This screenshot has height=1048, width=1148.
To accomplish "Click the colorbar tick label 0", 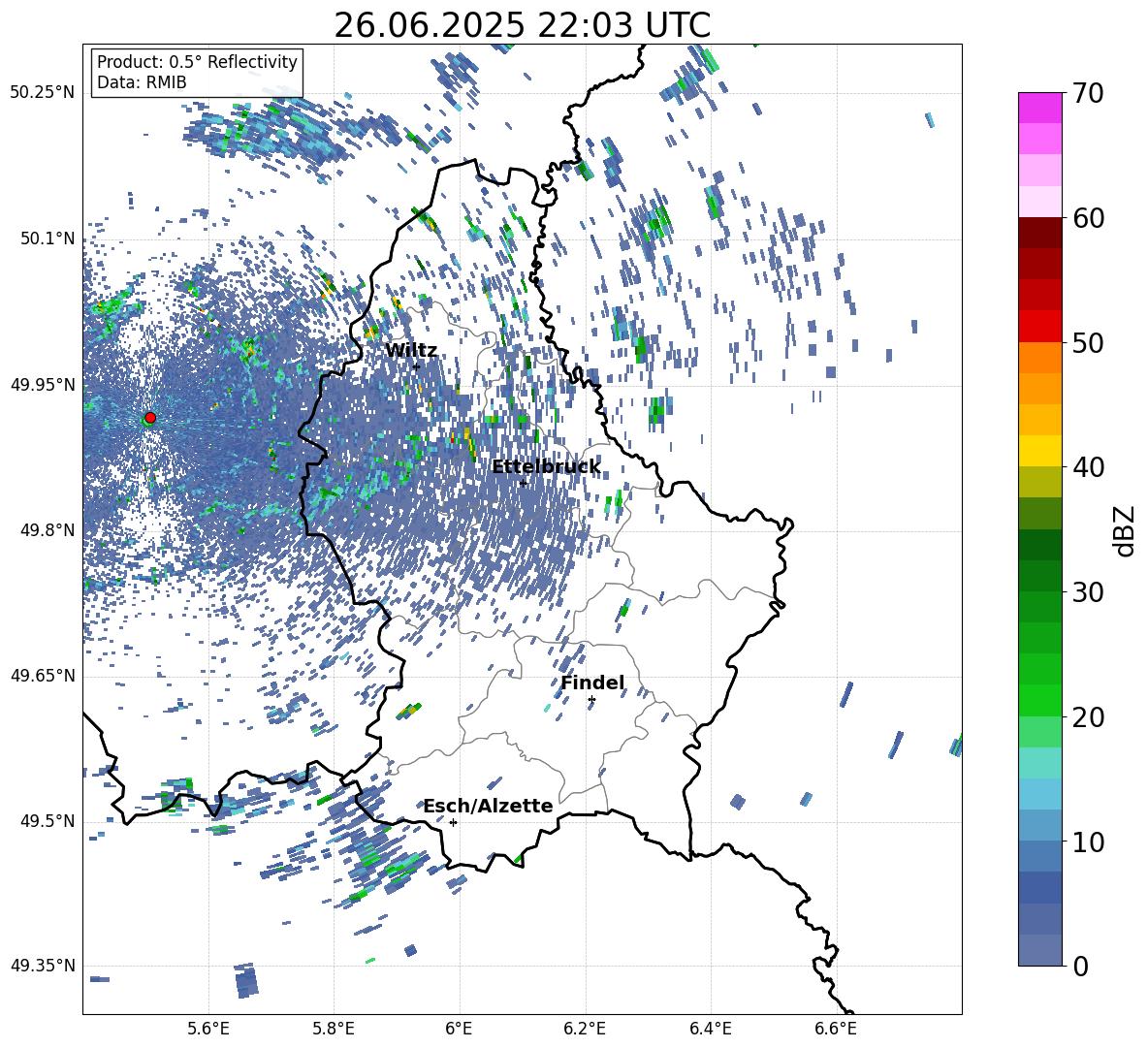I will tap(1080, 966).
